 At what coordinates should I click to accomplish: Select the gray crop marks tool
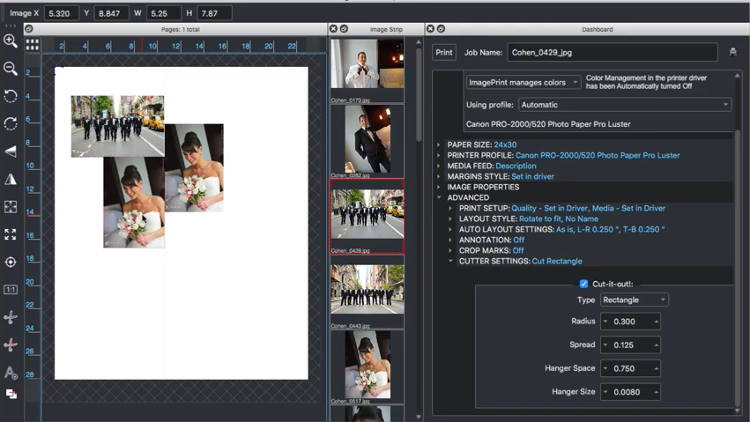[x=11, y=317]
